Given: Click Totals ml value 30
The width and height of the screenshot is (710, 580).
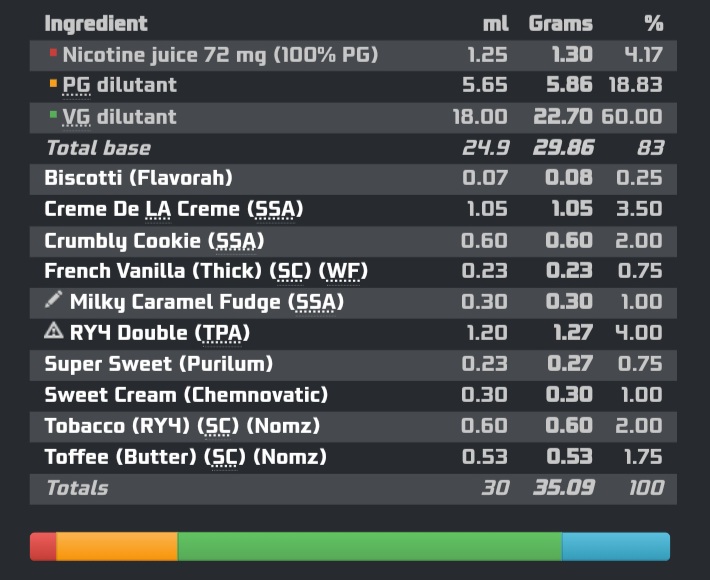Looking at the screenshot, I should point(495,488).
